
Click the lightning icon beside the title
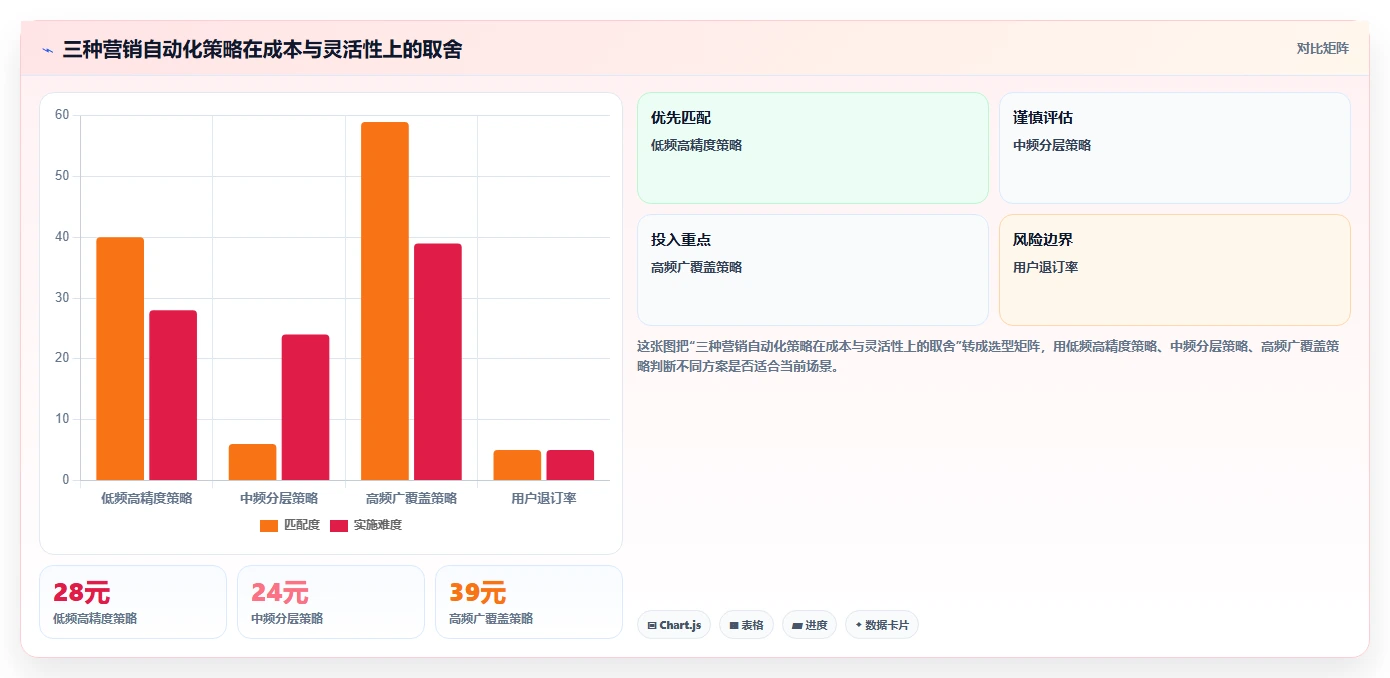(x=47, y=50)
